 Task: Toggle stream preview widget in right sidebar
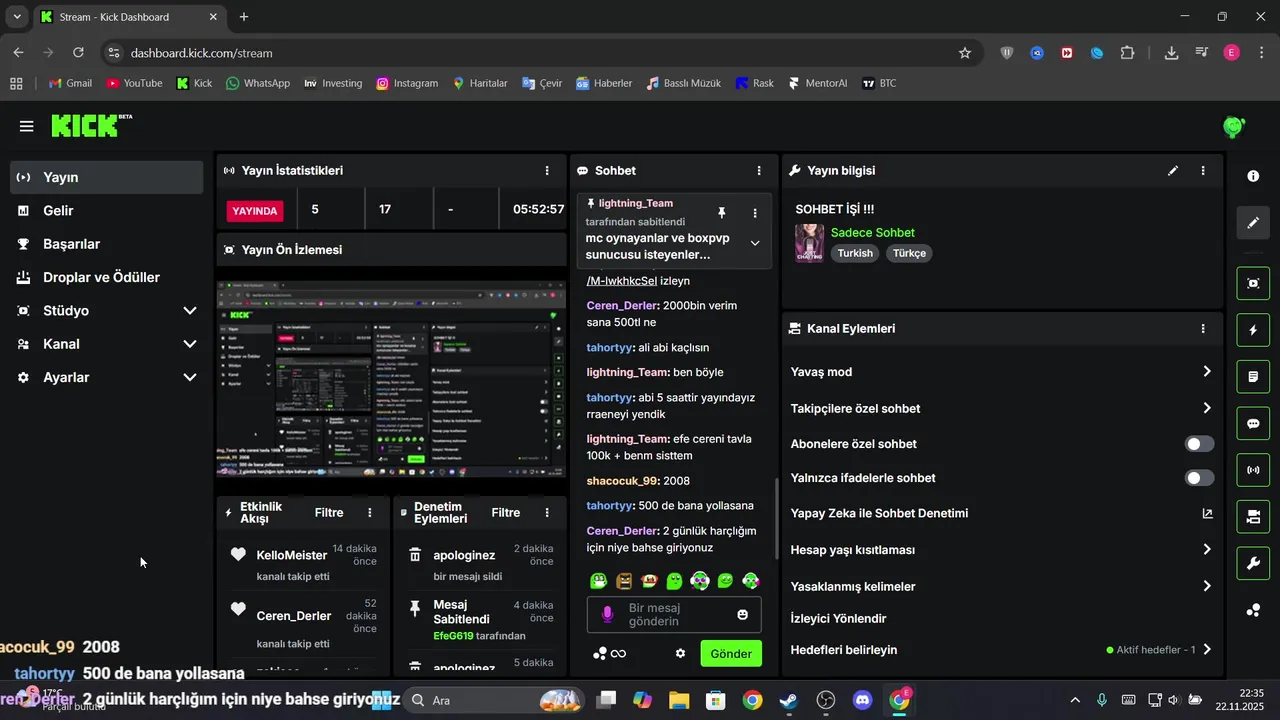1253,283
